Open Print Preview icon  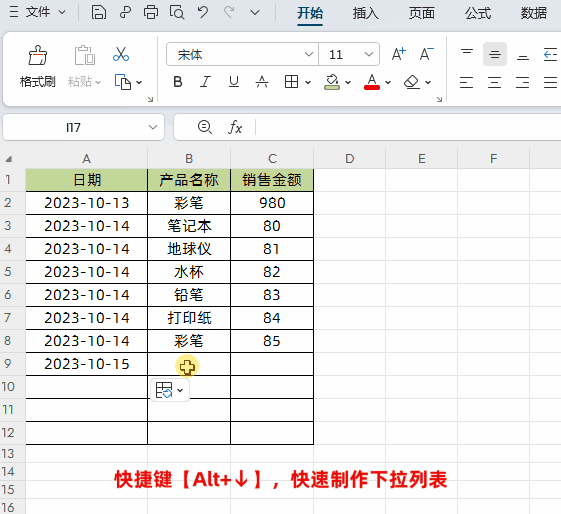pos(177,13)
